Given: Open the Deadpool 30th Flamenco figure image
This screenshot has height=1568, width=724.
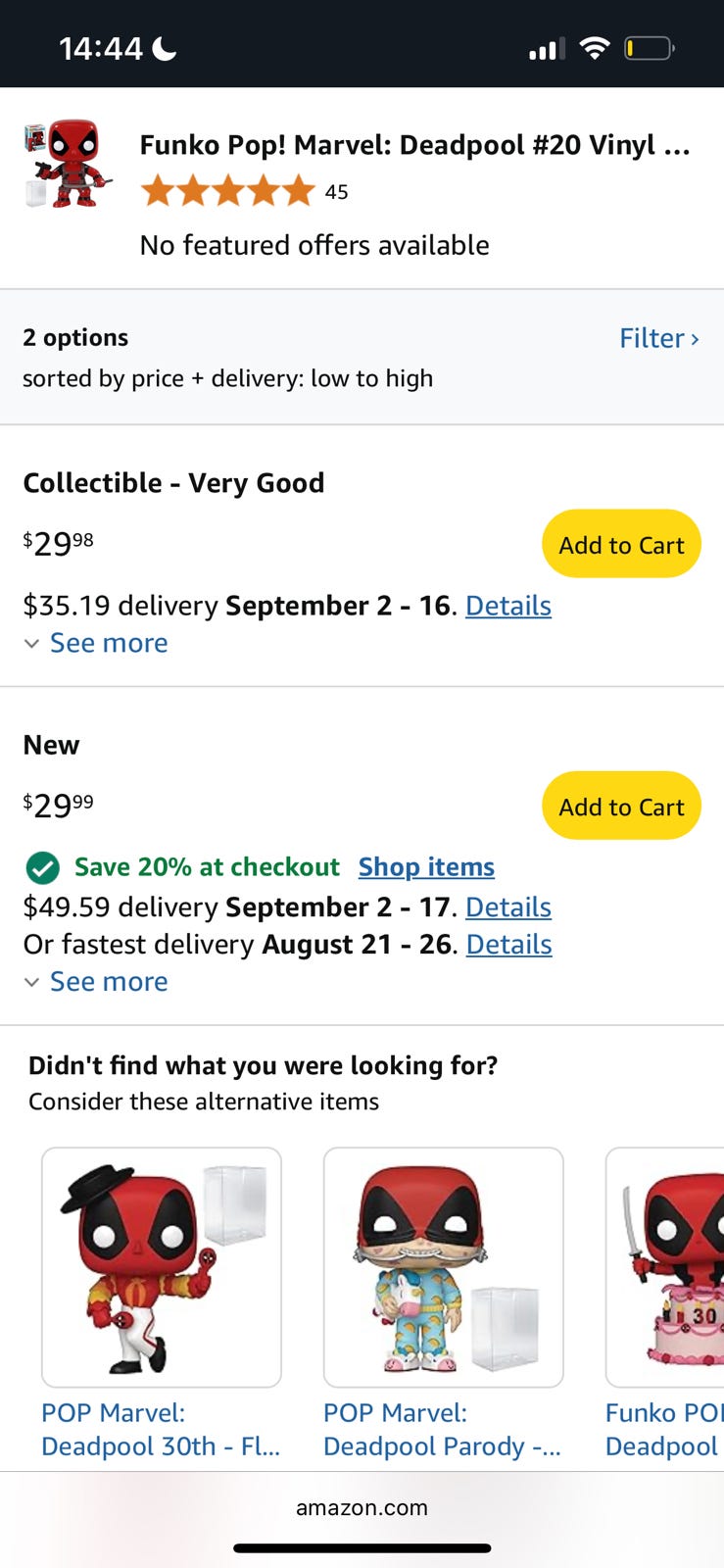Looking at the screenshot, I should [x=162, y=1267].
